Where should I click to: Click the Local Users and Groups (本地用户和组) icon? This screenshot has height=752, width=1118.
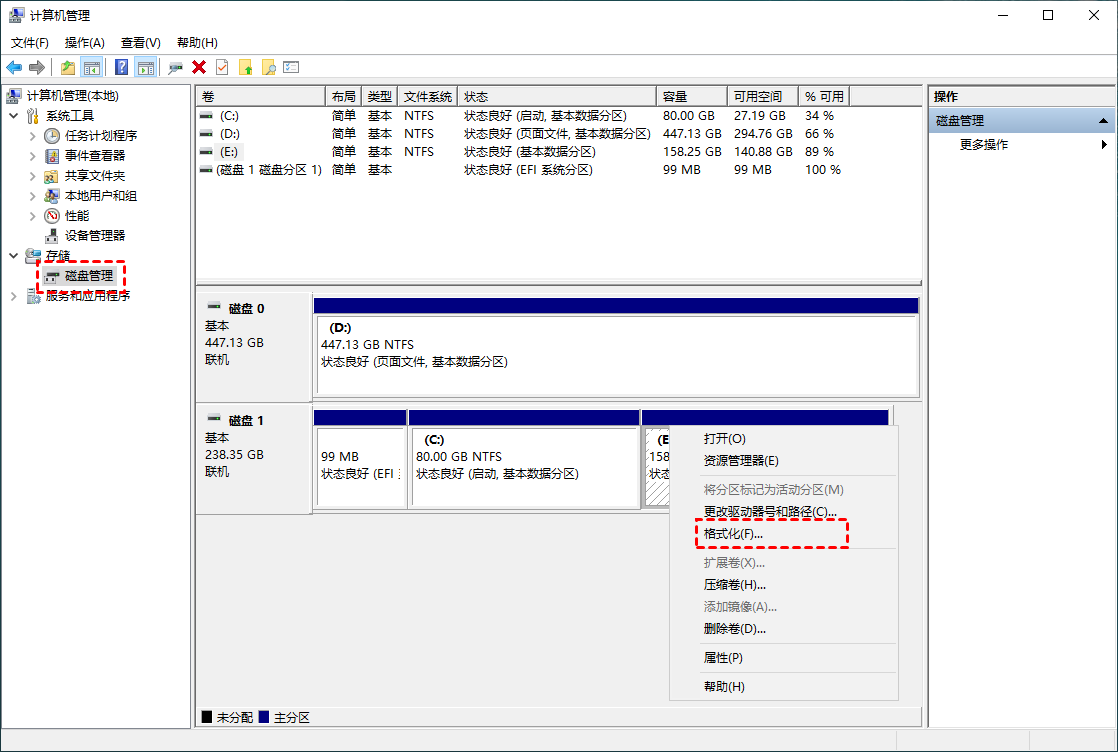(52, 195)
